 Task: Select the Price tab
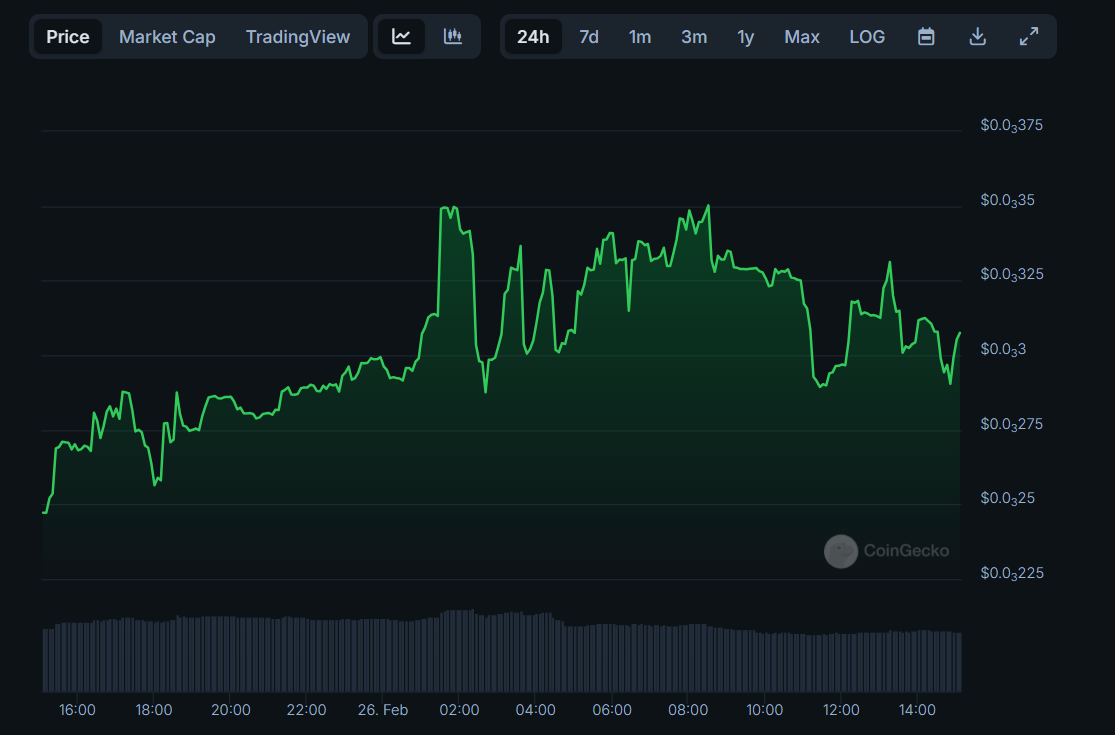(68, 37)
